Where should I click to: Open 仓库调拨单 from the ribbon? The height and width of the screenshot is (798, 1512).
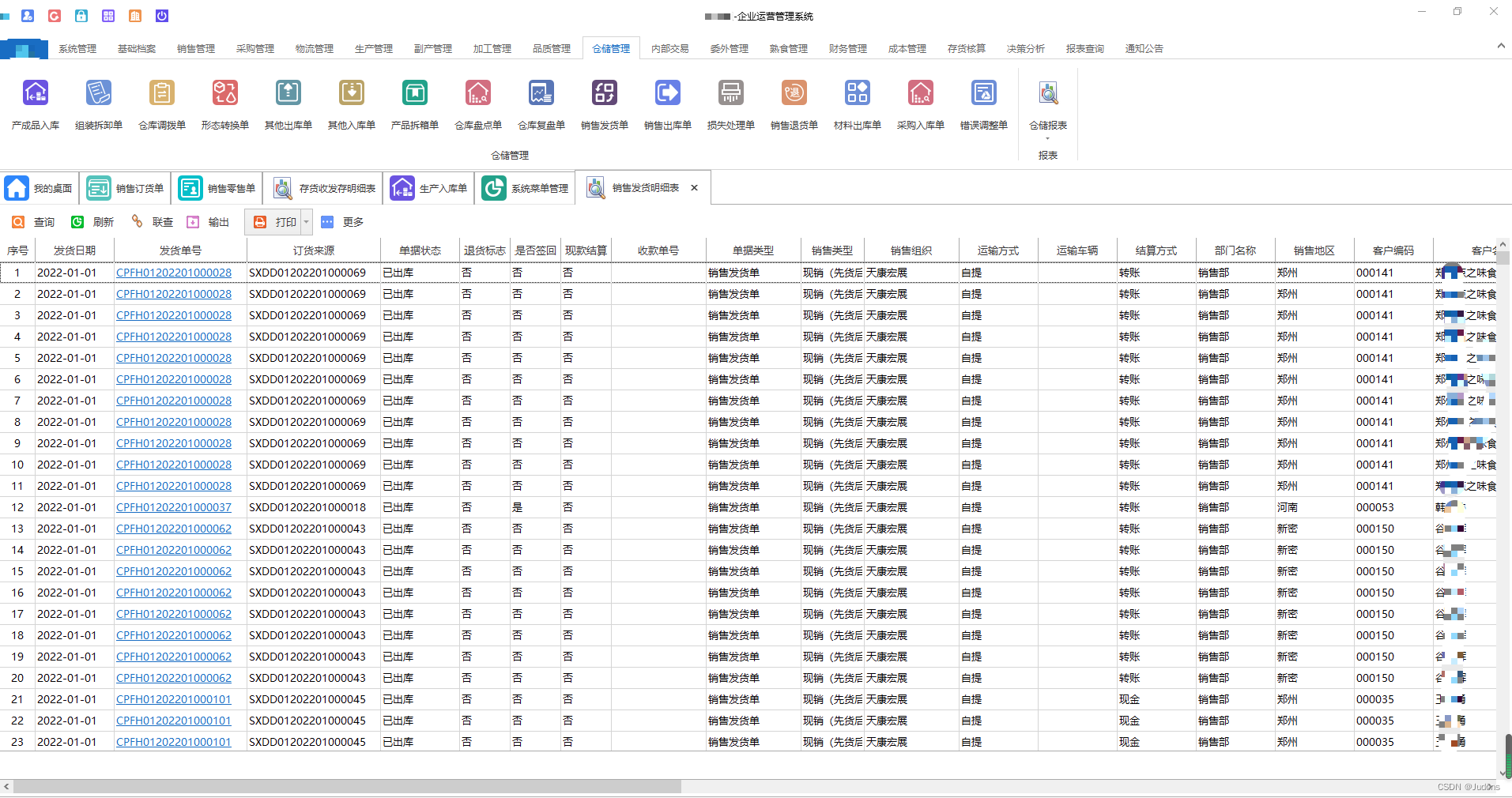(161, 103)
